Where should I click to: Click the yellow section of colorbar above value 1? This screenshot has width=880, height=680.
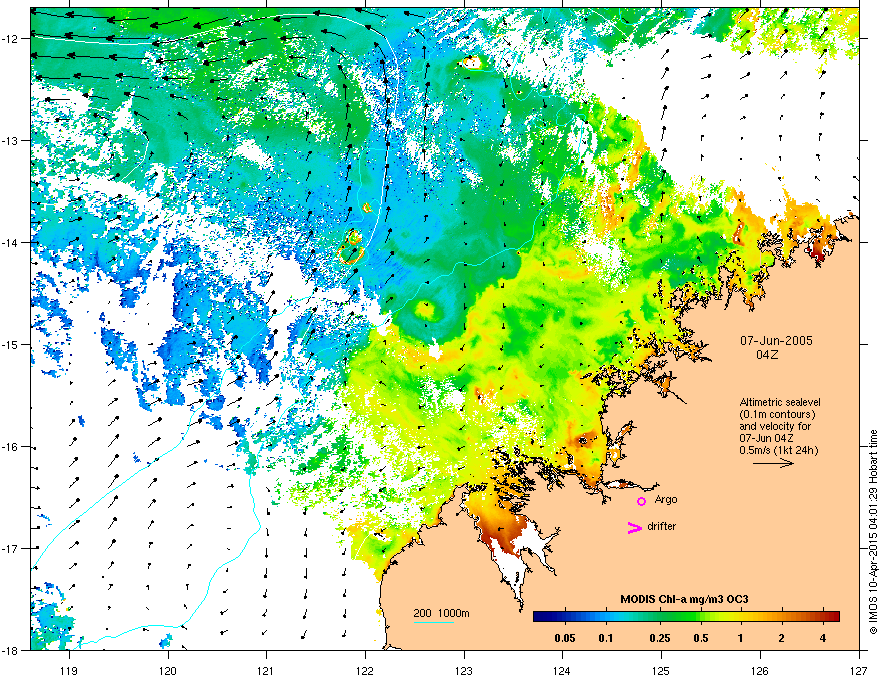click(741, 616)
